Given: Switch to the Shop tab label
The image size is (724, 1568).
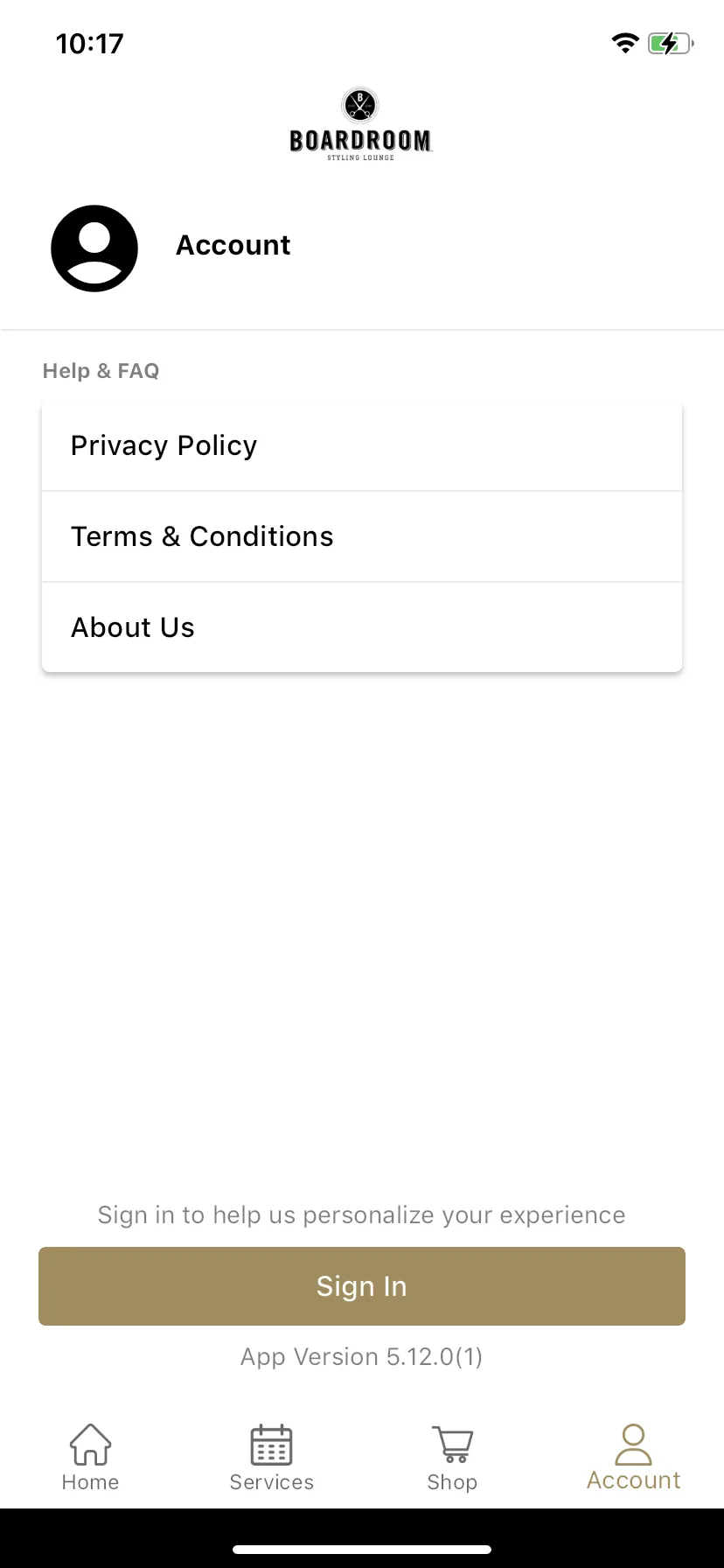Looking at the screenshot, I should click(452, 1482).
